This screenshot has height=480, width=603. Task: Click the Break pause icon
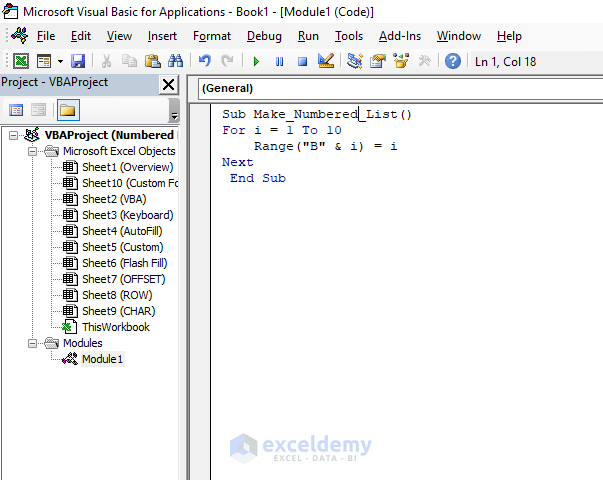tap(280, 62)
